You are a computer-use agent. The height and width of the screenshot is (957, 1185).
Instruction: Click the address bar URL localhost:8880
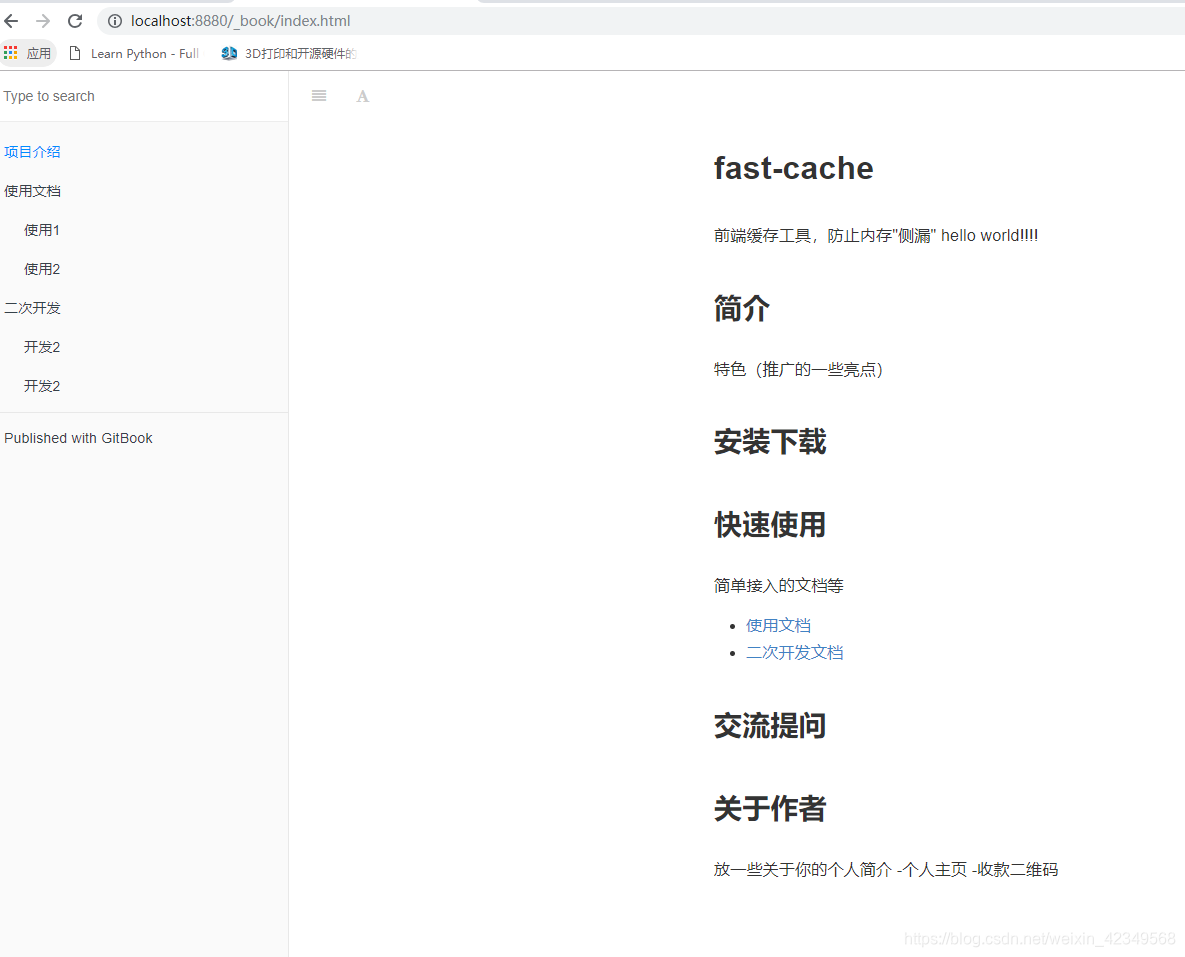pos(240,21)
